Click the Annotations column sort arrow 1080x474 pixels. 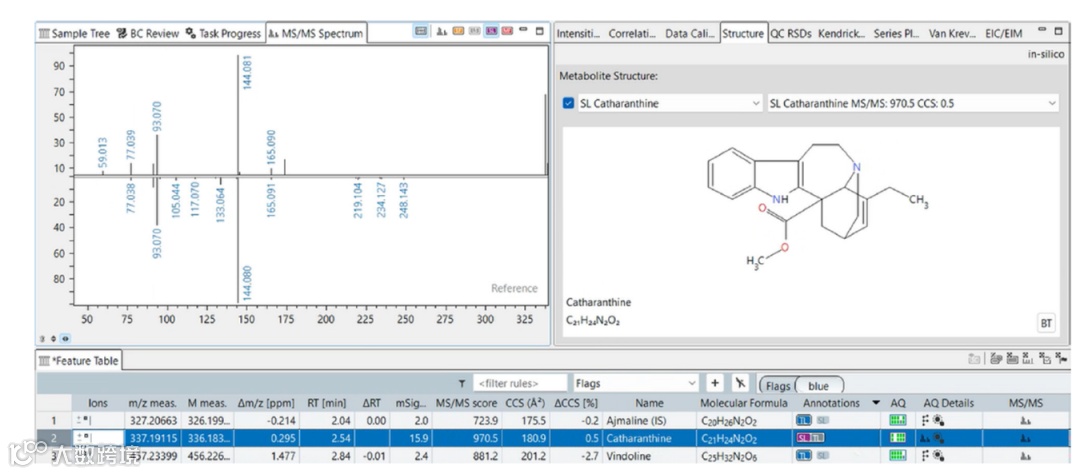point(876,403)
